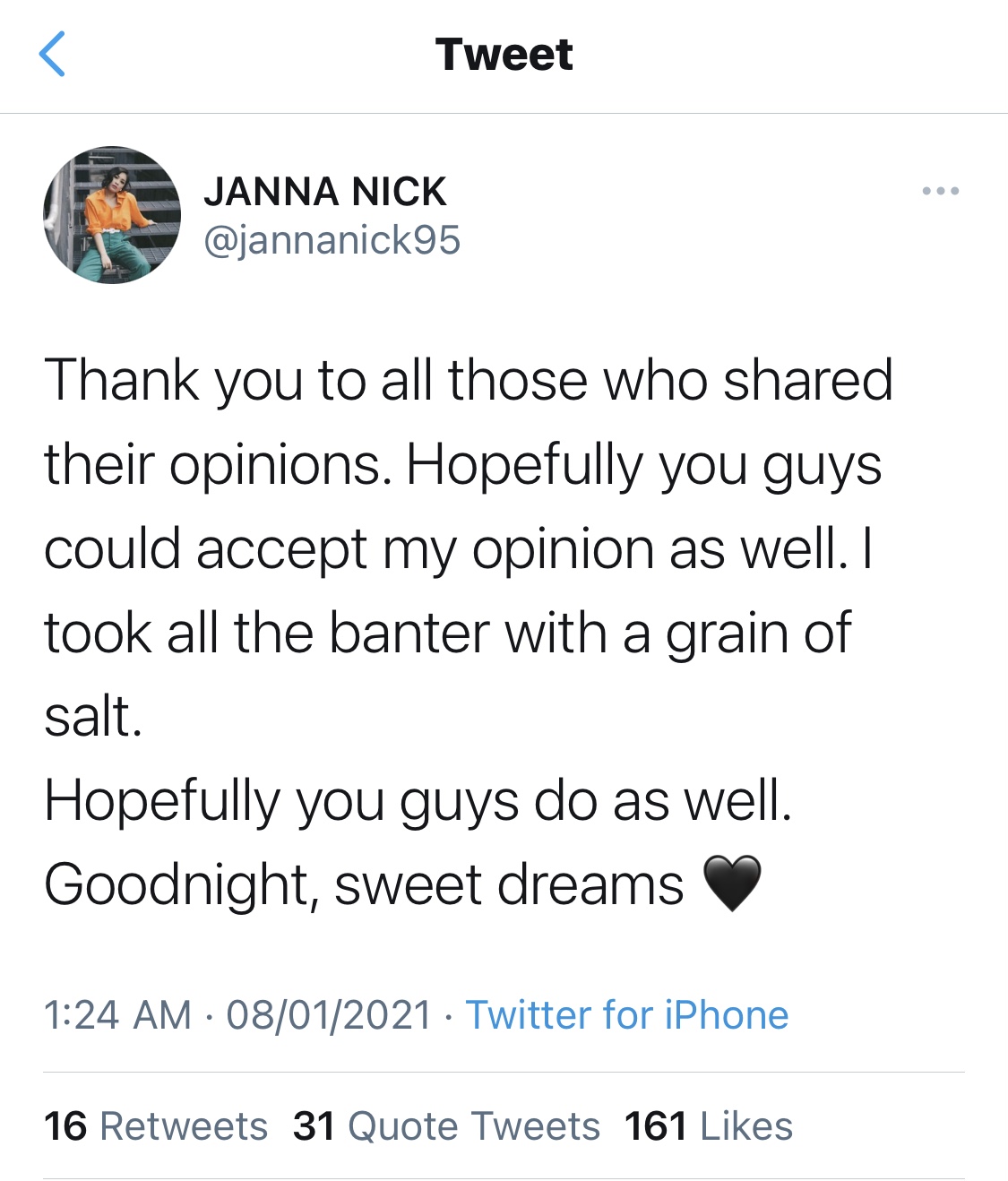Tap "could accept my opinion as well" line

click(x=445, y=548)
